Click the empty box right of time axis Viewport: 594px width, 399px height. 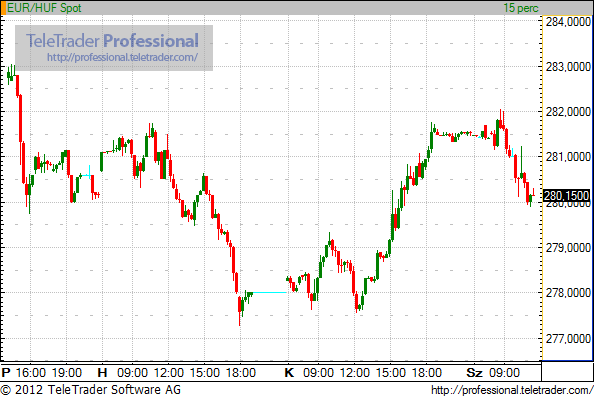567,371
